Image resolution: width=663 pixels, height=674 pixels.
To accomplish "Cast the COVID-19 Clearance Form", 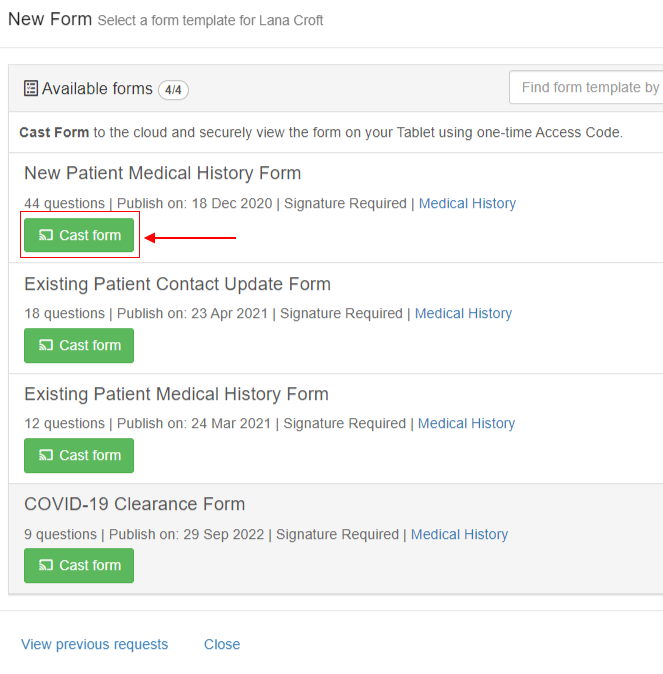I will [x=79, y=565].
